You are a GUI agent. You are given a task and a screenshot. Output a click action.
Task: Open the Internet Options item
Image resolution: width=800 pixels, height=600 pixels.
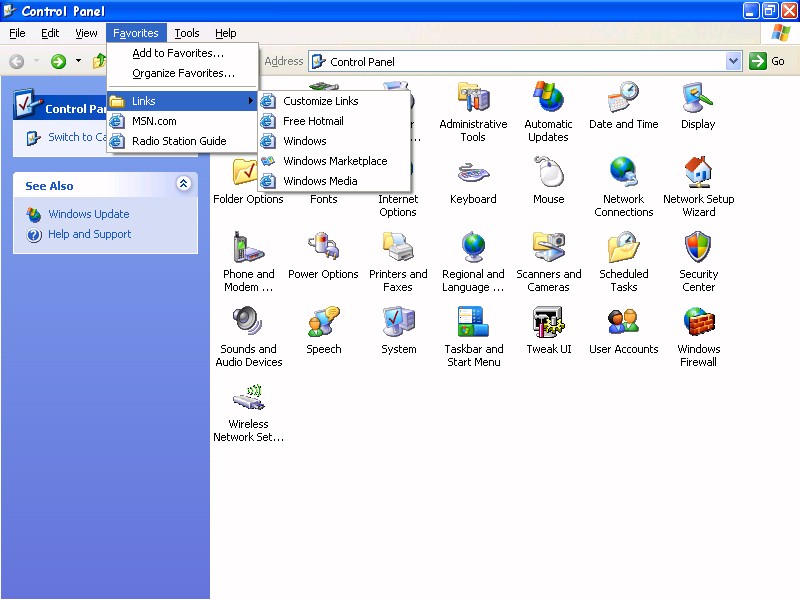pos(398,205)
